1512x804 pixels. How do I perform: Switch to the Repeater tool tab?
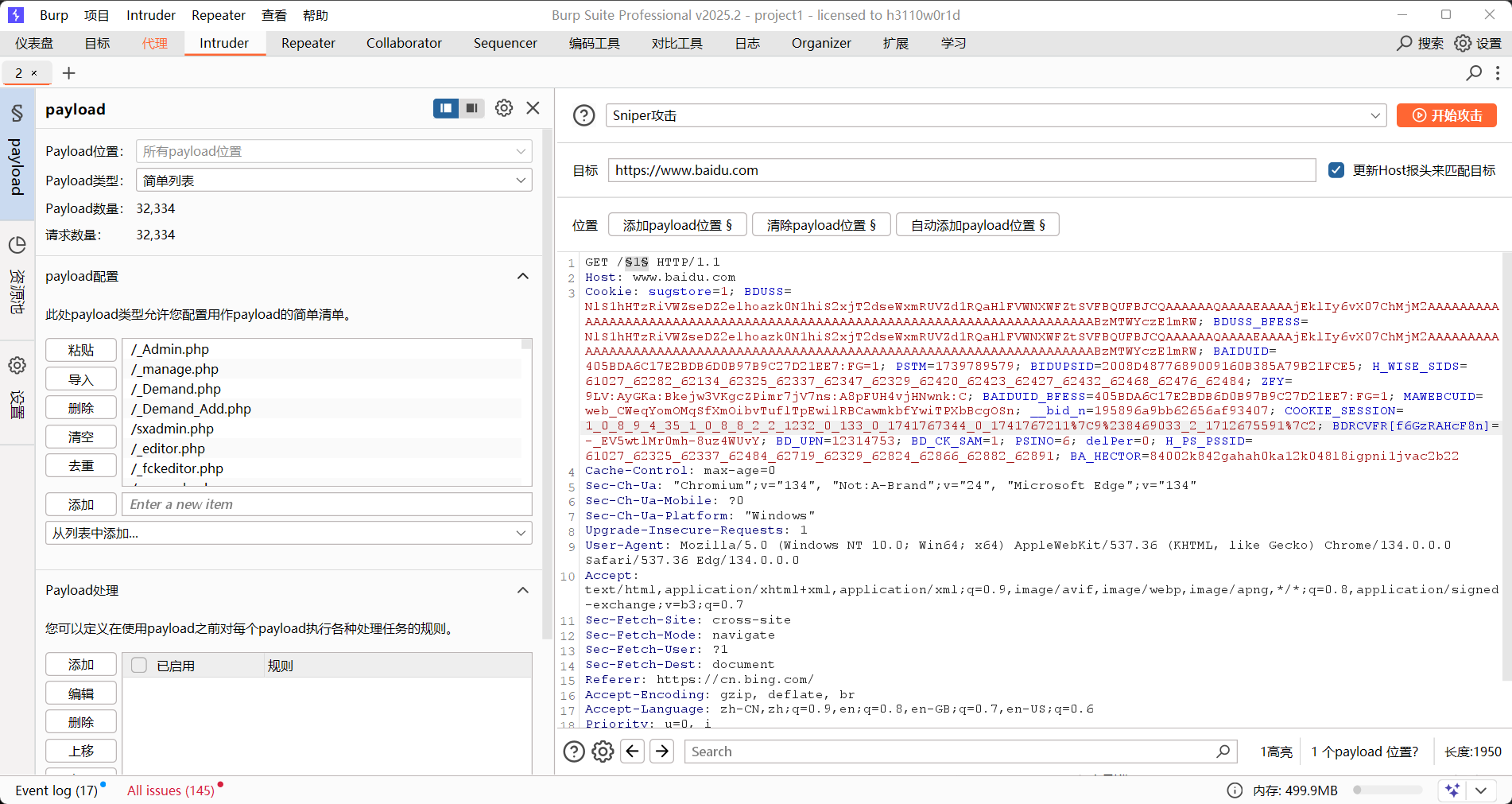pos(308,43)
